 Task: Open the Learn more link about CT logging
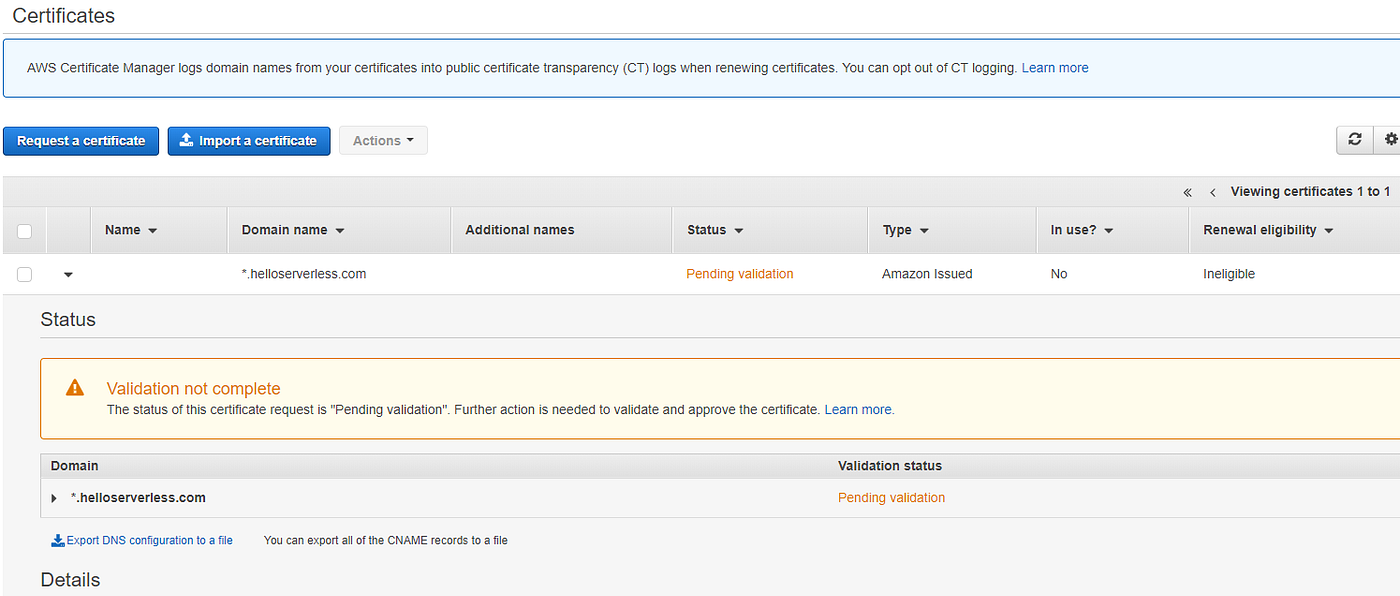[1054, 67]
